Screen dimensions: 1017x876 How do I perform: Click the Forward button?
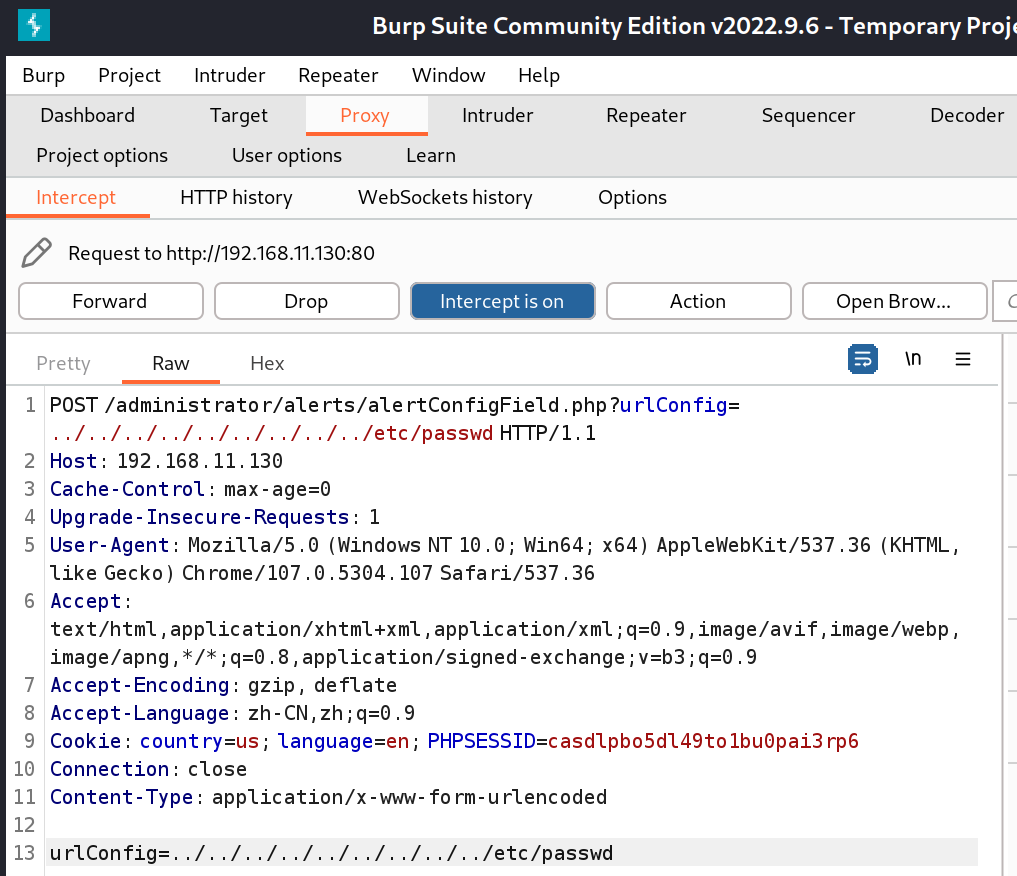tap(110, 301)
